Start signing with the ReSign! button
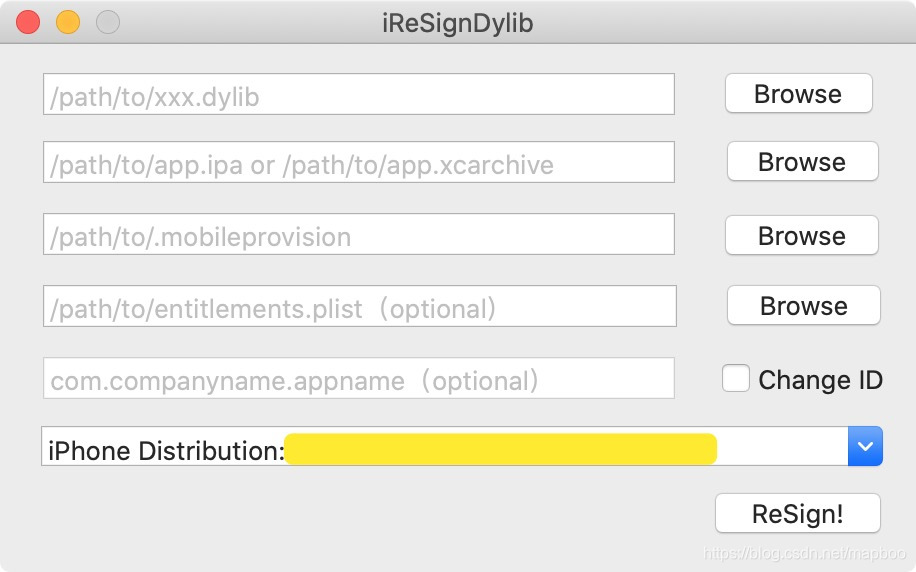The height and width of the screenshot is (572, 916). pyautogui.click(x=797, y=513)
